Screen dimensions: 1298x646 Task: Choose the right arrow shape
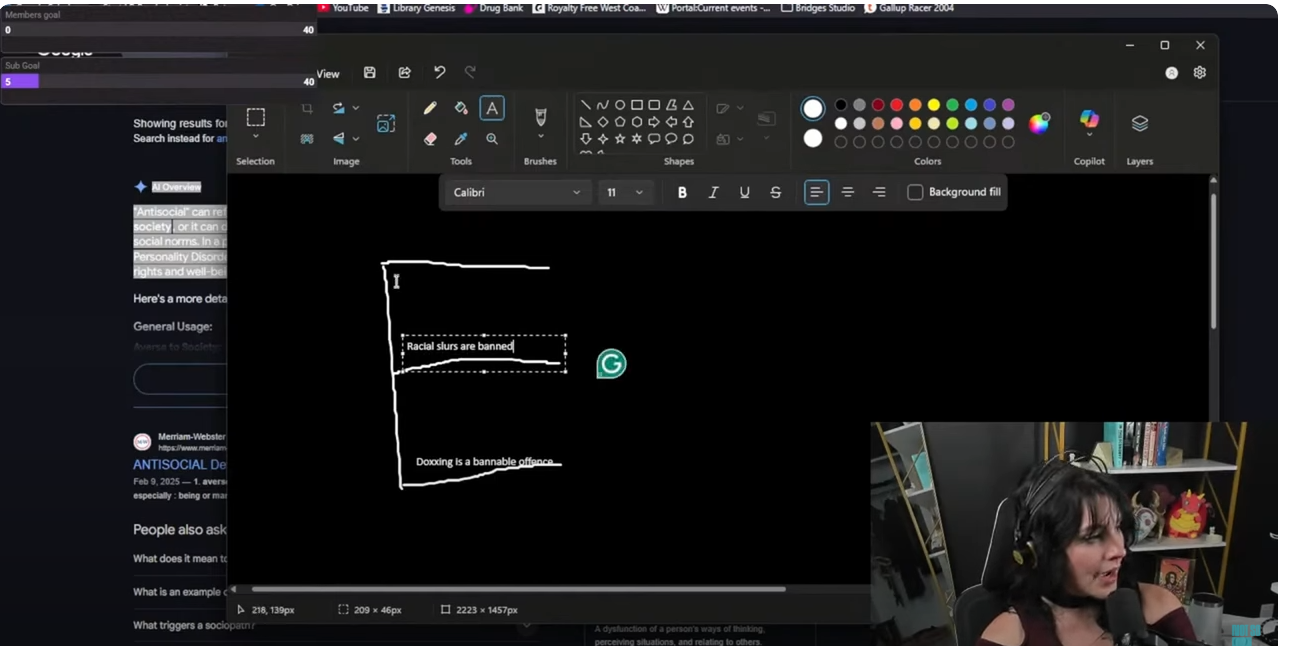point(654,122)
